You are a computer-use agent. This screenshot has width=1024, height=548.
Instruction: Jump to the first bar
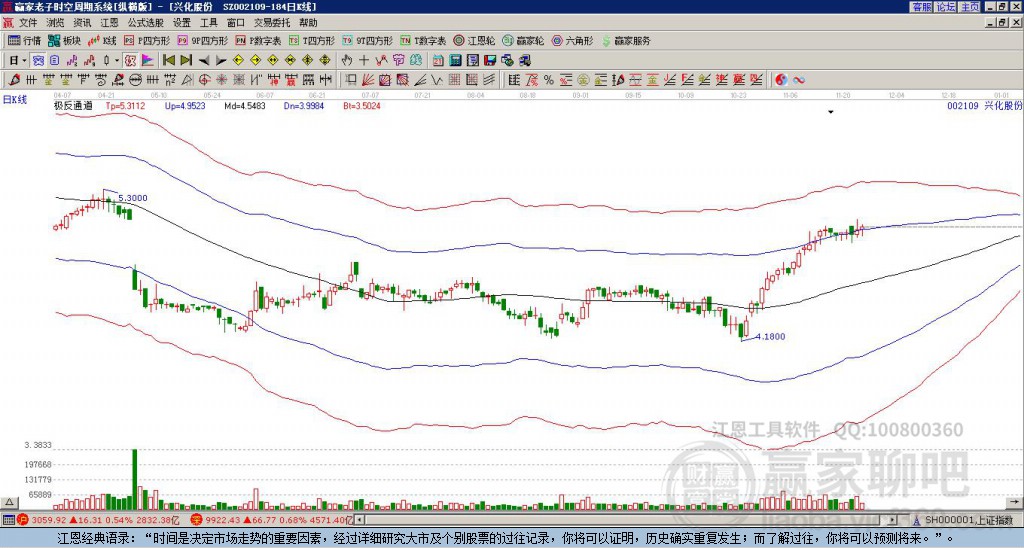click(x=168, y=61)
